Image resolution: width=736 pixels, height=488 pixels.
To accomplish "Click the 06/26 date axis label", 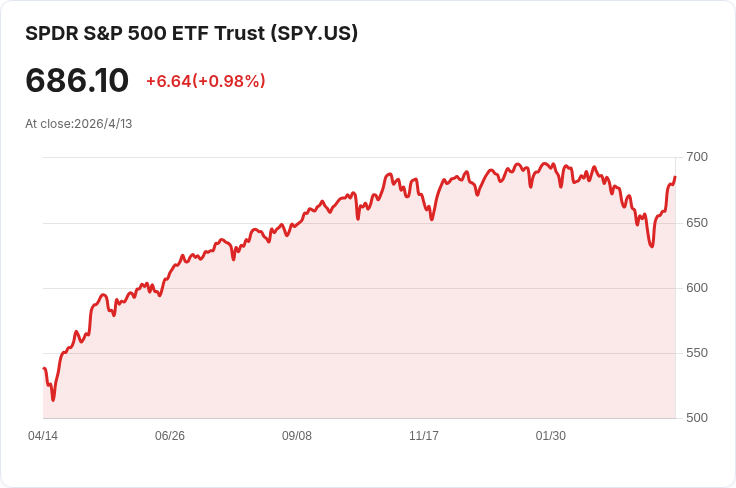I will coord(169,436).
